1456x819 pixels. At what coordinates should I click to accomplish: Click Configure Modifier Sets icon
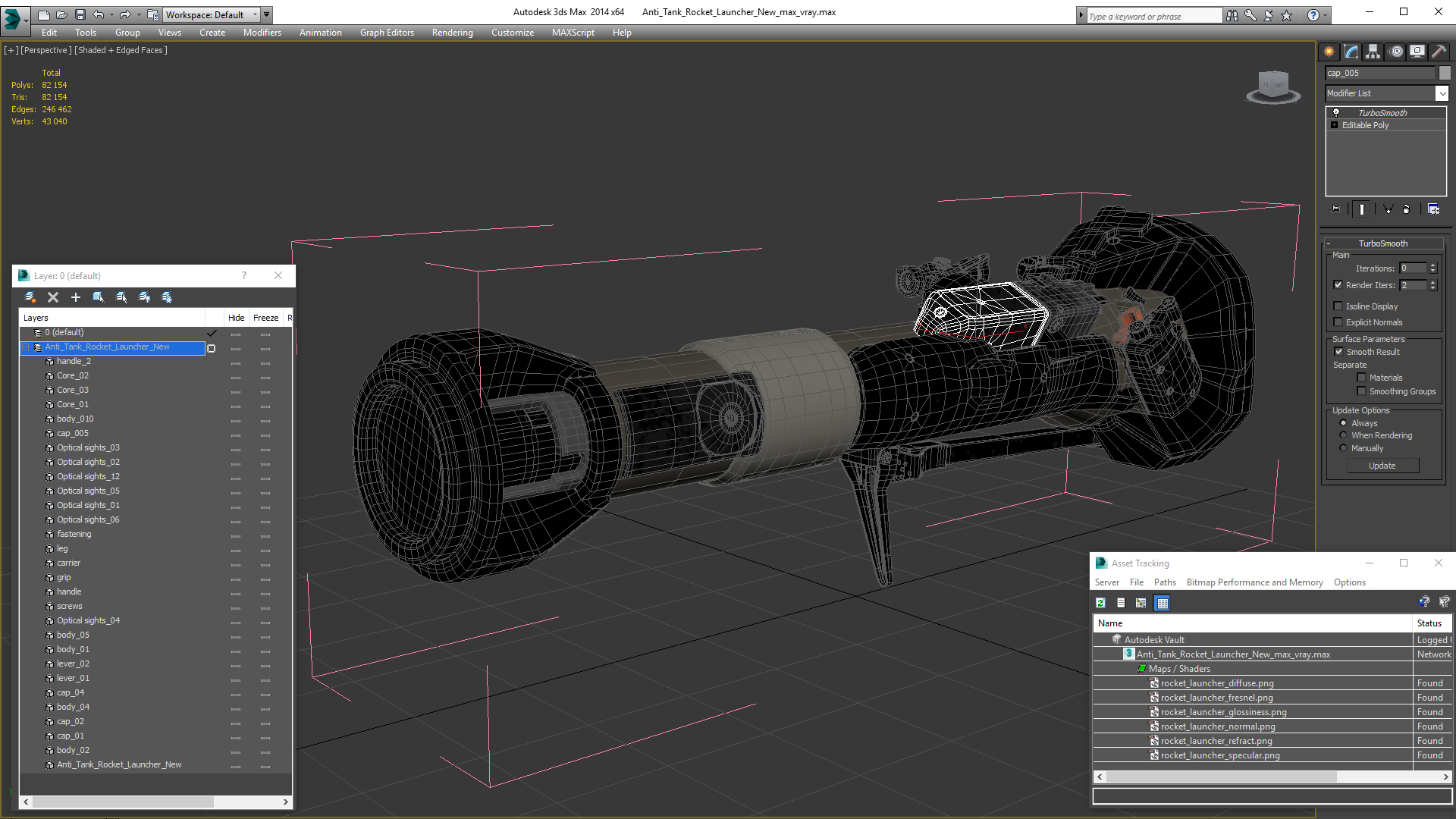point(1433,209)
